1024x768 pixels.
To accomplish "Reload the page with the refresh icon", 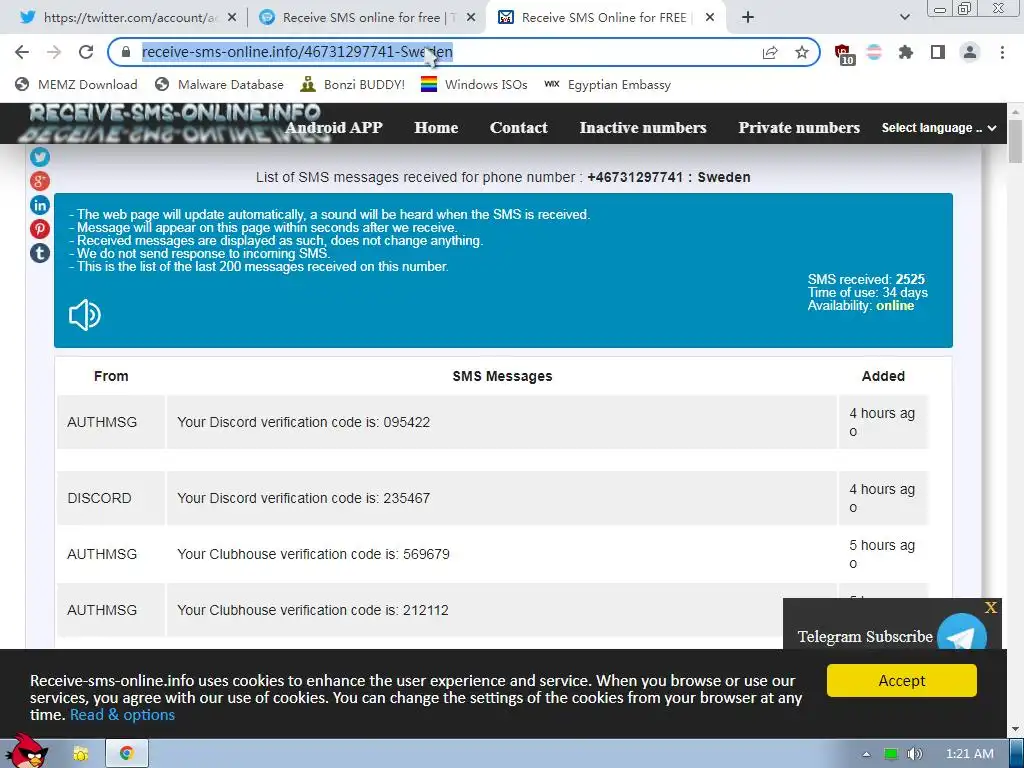I will [86, 52].
